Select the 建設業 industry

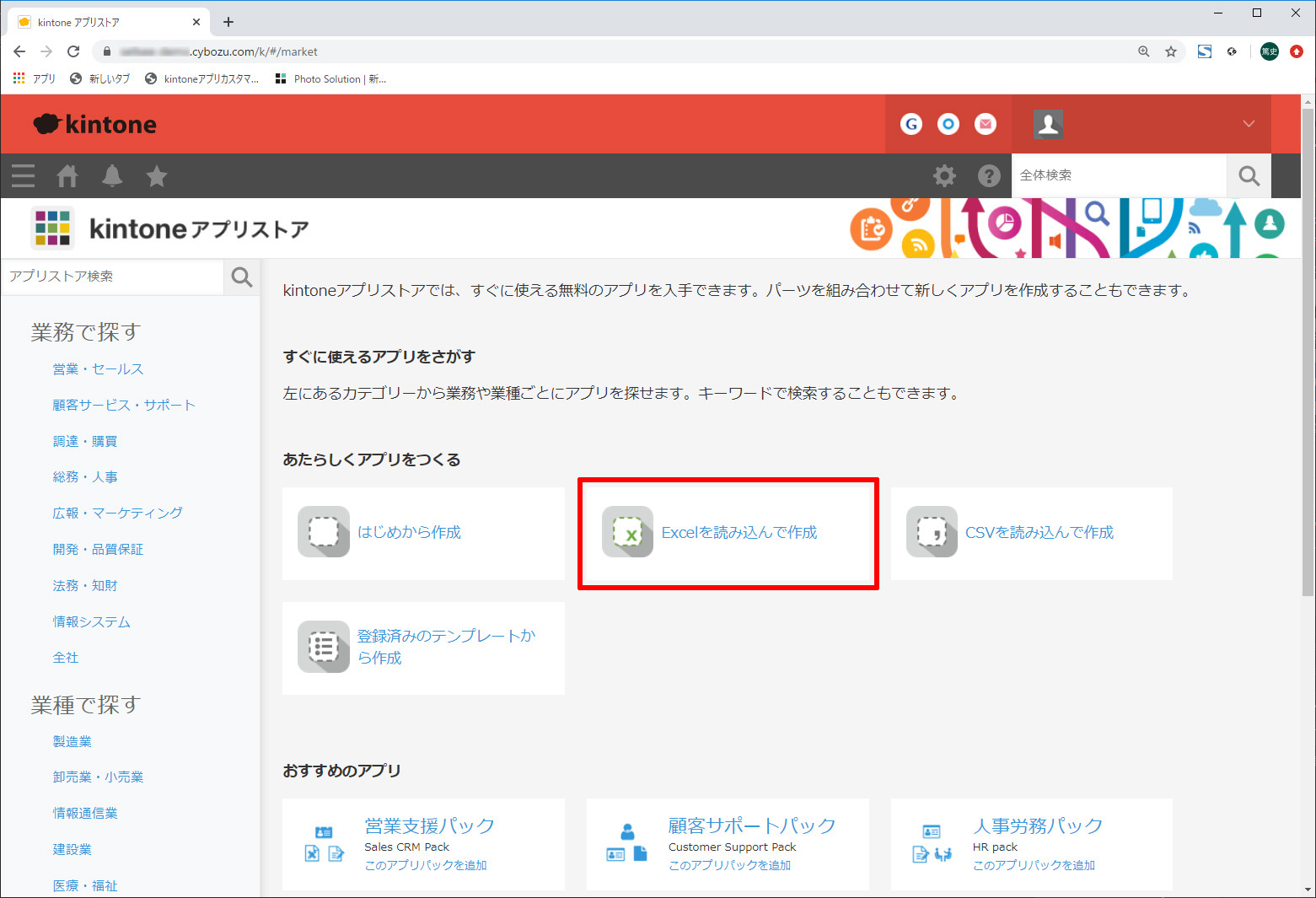tap(73, 849)
